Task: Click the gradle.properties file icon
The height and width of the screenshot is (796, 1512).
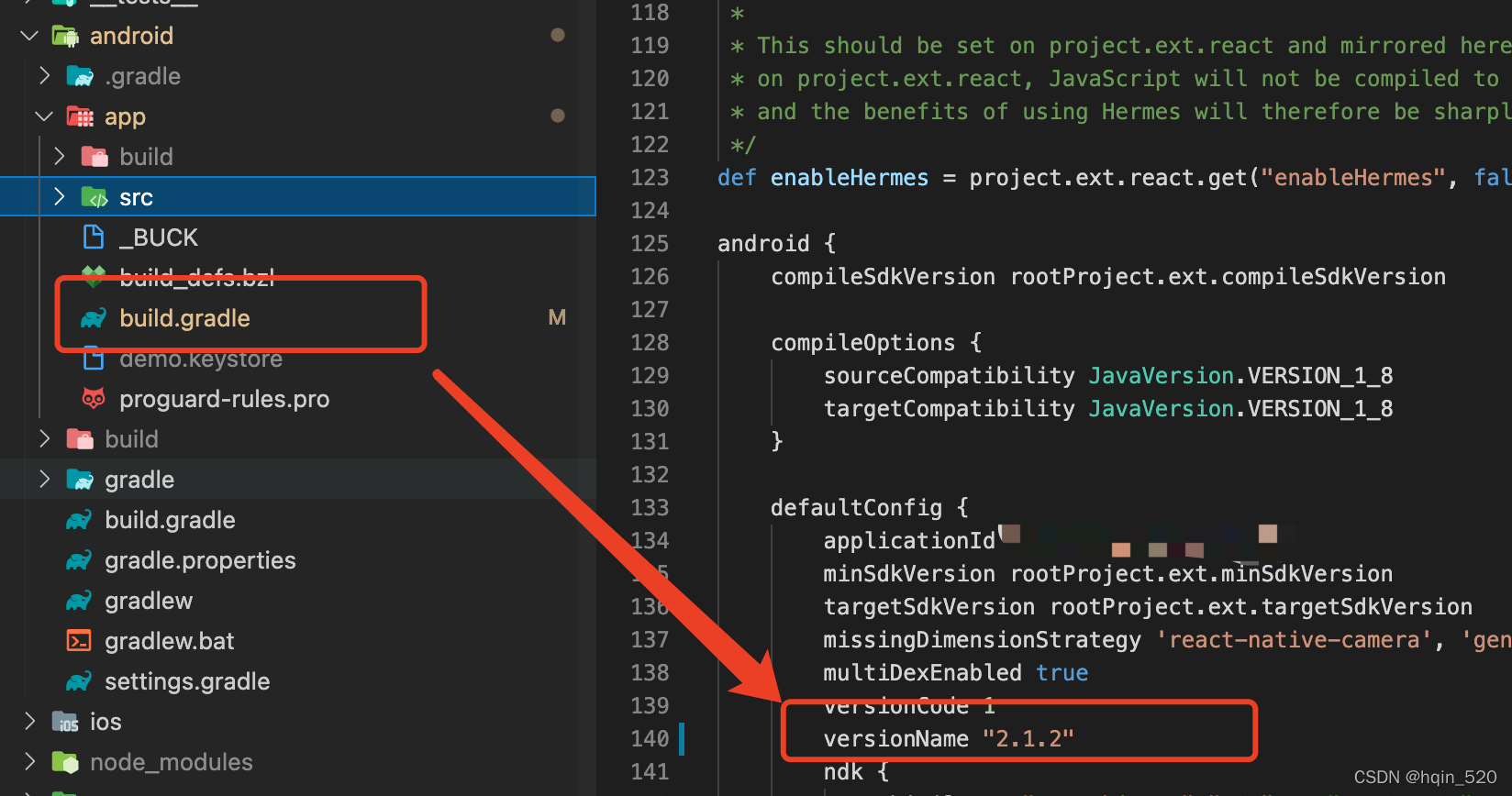Action: (79, 560)
